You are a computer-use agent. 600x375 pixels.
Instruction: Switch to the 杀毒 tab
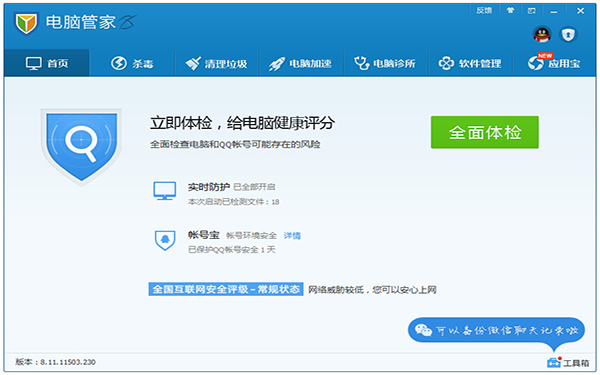click(x=132, y=63)
